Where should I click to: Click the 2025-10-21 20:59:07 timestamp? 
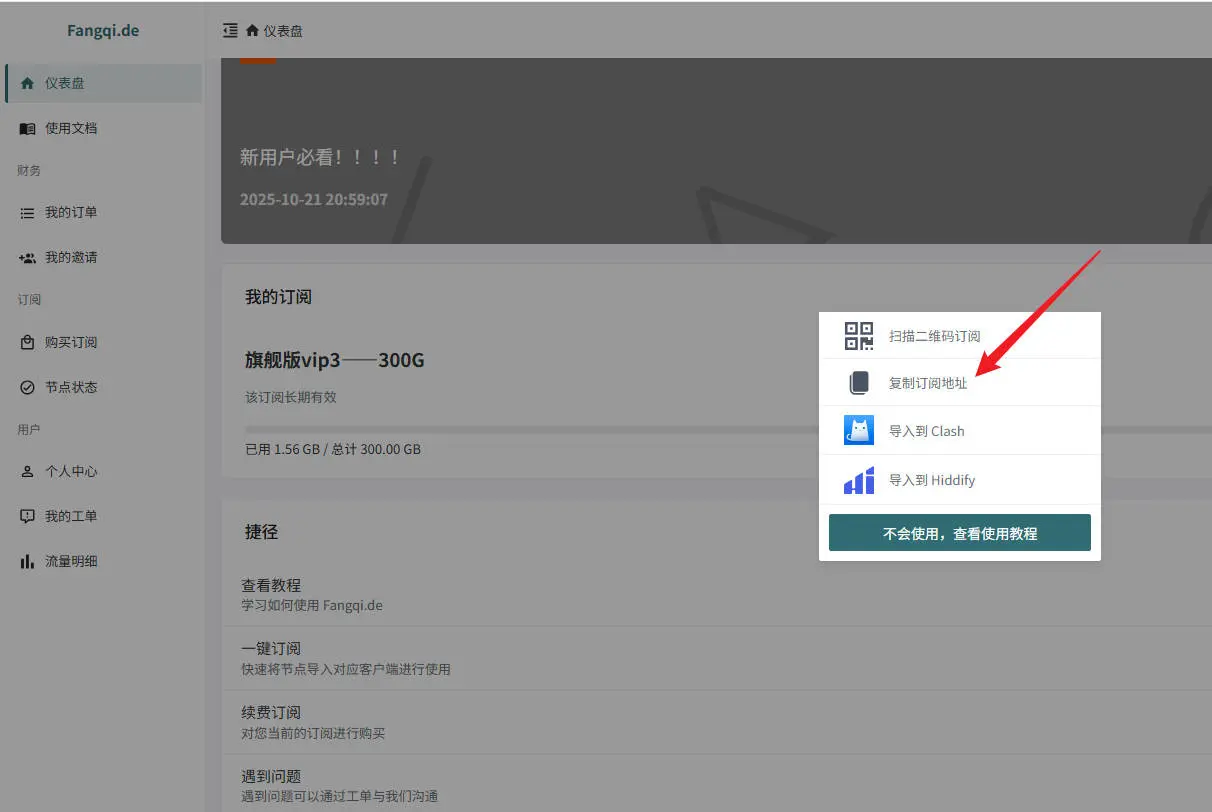coord(314,200)
